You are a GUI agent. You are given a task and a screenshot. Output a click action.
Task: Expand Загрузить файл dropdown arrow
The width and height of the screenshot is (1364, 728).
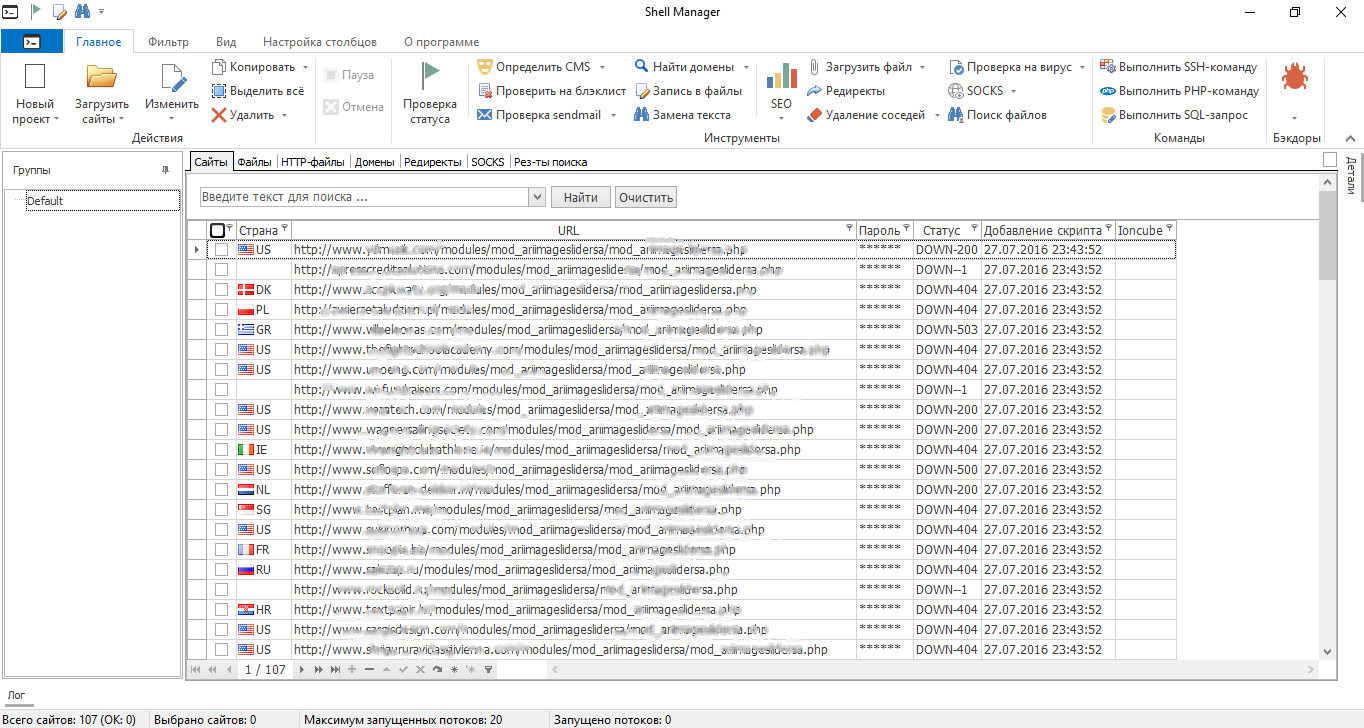point(922,67)
